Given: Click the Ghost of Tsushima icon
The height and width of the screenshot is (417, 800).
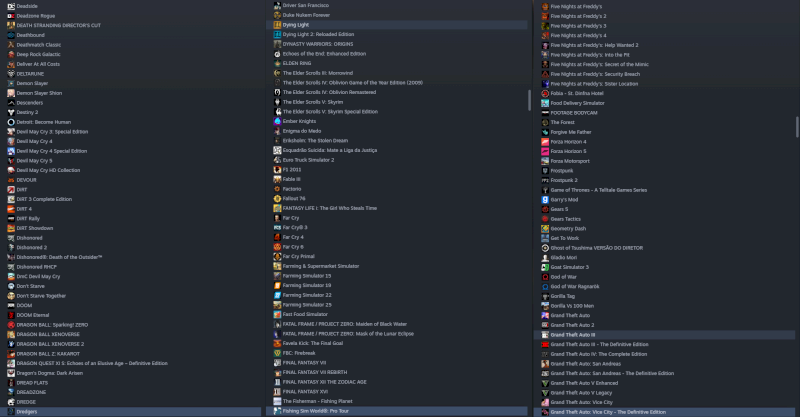Looking at the screenshot, I should pos(545,248).
